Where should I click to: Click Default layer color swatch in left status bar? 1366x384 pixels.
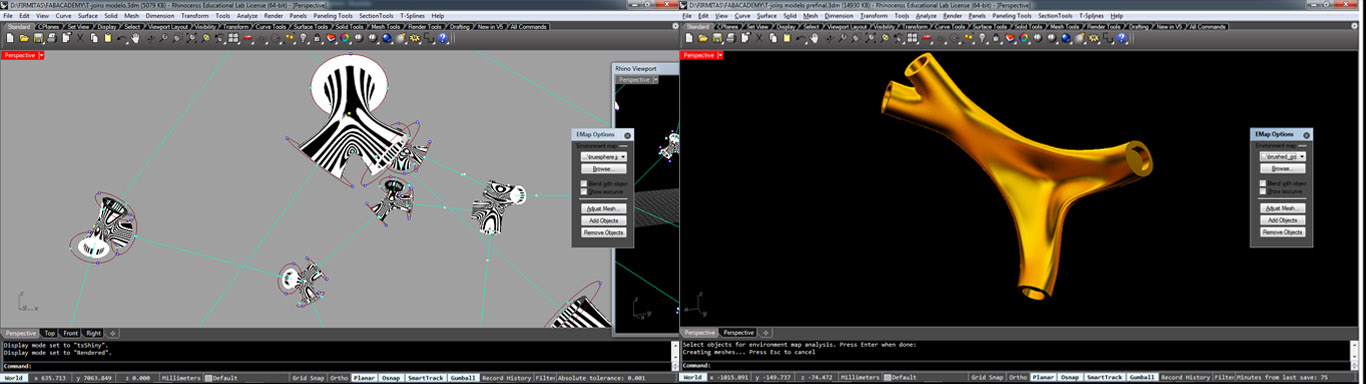coord(209,378)
